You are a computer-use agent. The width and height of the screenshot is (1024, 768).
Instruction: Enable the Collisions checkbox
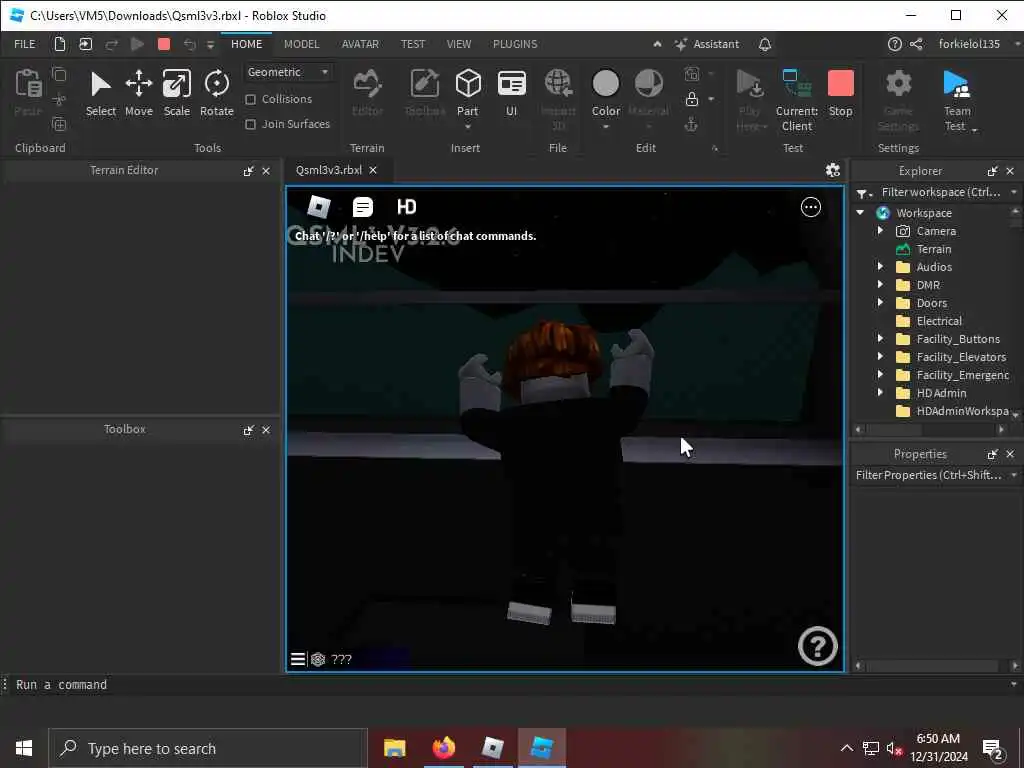[250, 99]
